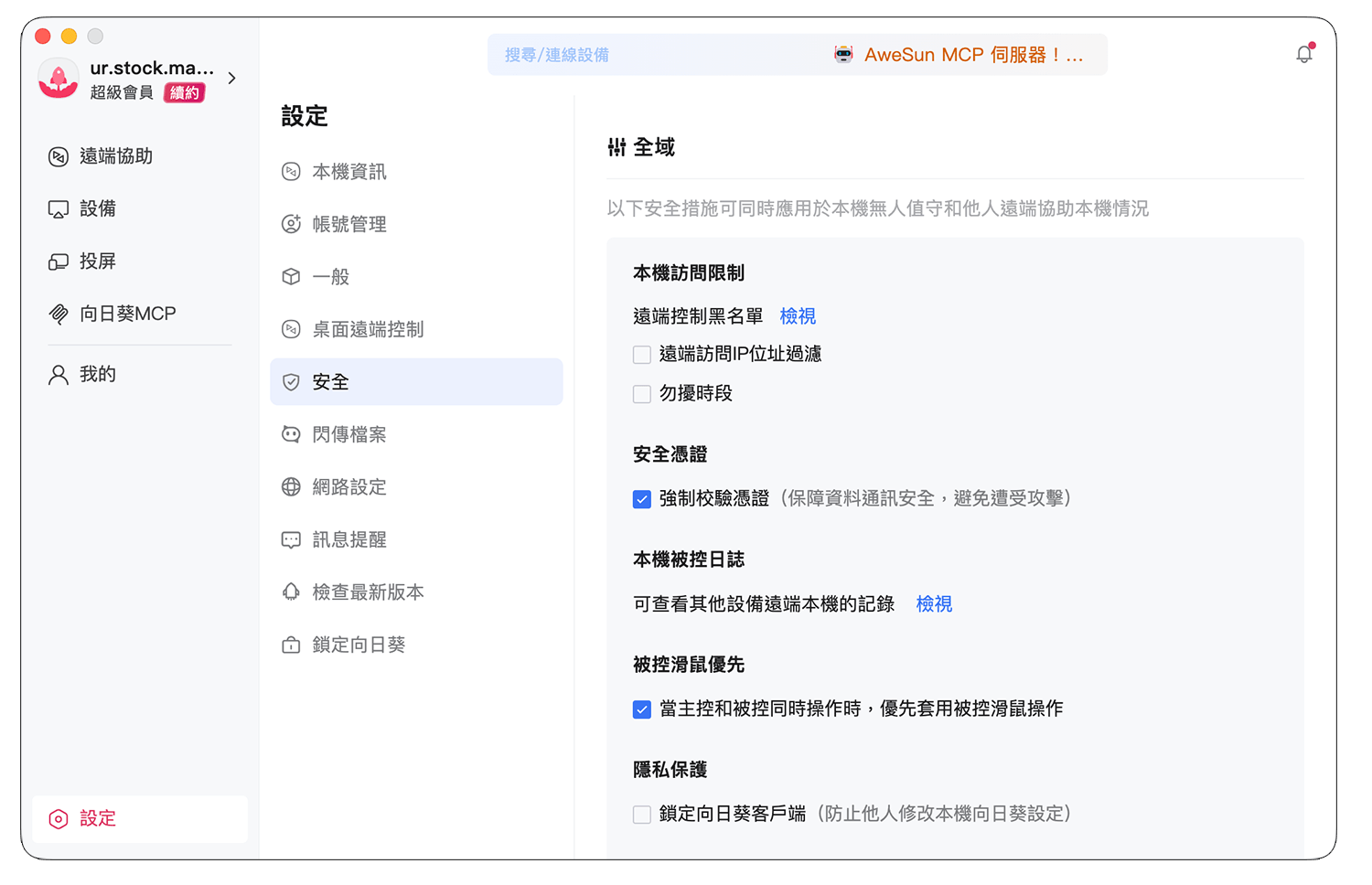The image size is (1372, 885).
Task: Open 網路設定 settings section
Action: tap(416, 487)
